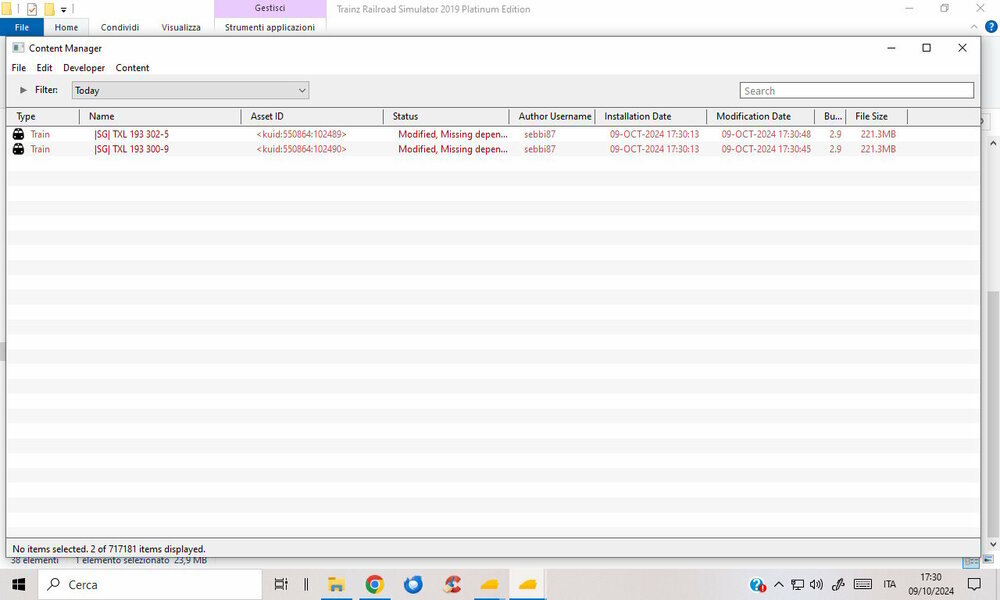Click Explorer large icons view button
Screen dimensions: 1000x600
pos(988,560)
